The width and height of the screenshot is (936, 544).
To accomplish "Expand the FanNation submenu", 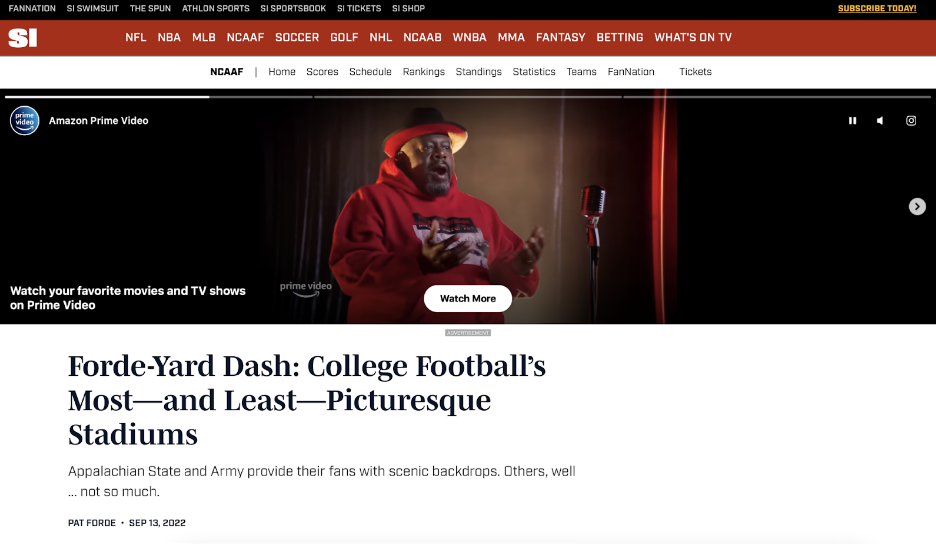I will (x=631, y=72).
